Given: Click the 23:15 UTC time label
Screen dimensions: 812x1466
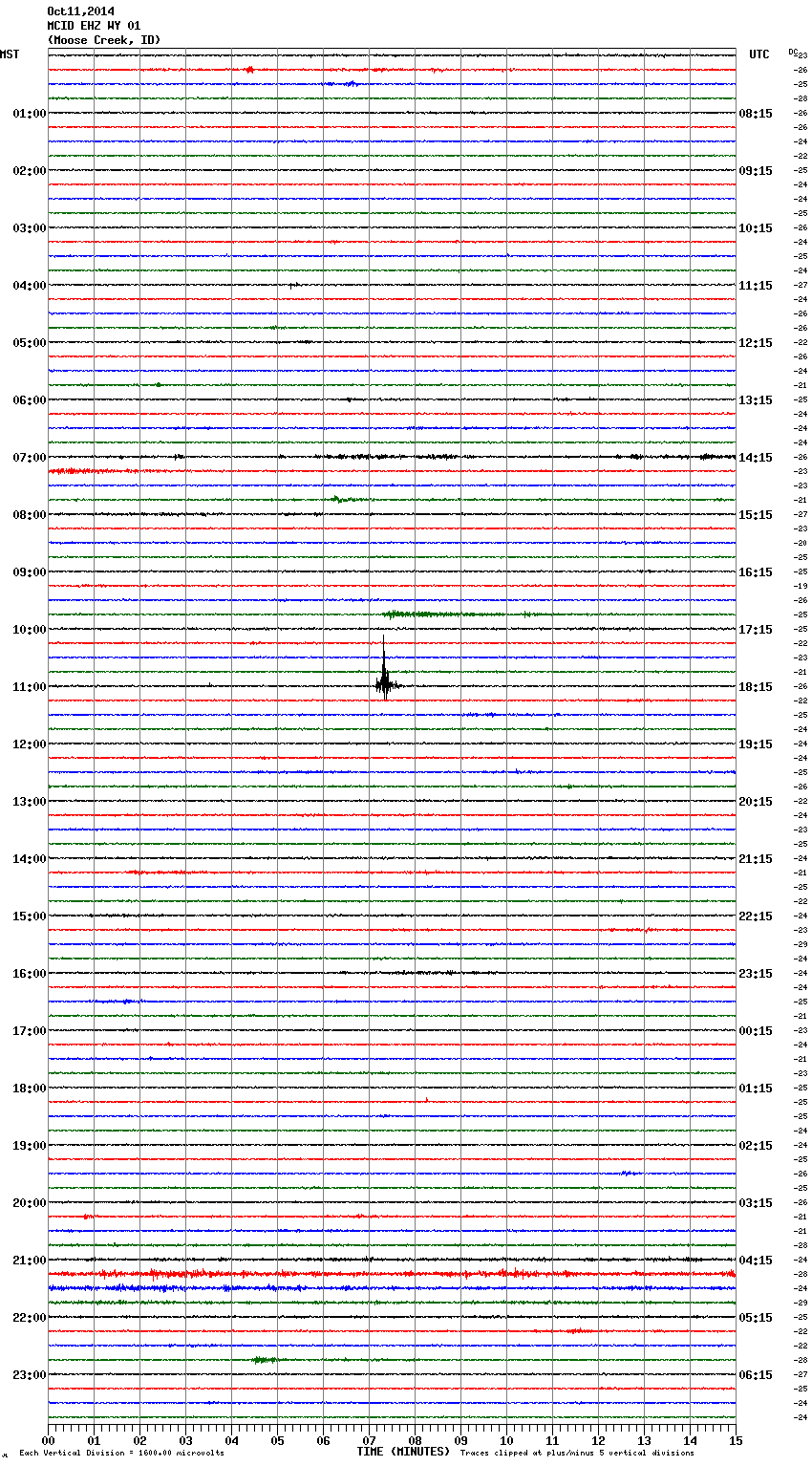Looking at the screenshot, I should (x=756, y=974).
